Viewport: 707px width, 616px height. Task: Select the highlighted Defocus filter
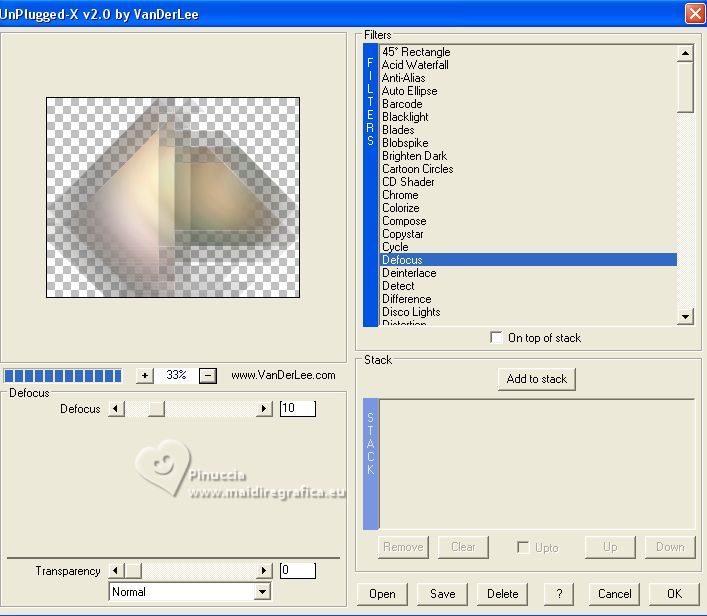point(528,260)
